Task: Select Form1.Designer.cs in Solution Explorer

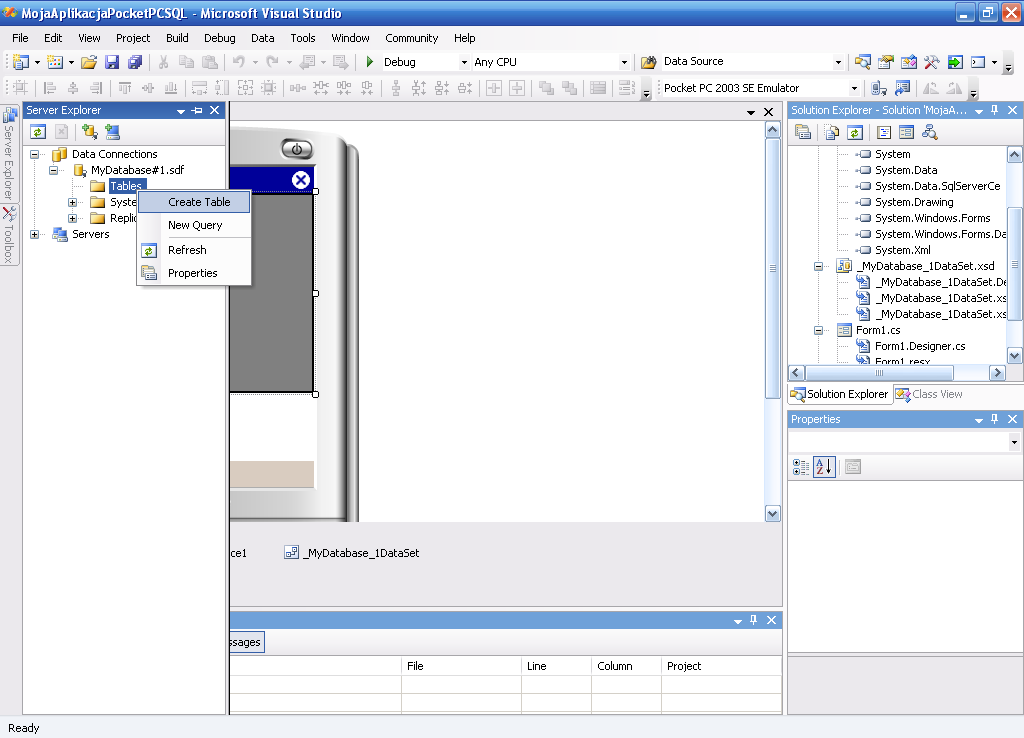Action: coord(919,346)
